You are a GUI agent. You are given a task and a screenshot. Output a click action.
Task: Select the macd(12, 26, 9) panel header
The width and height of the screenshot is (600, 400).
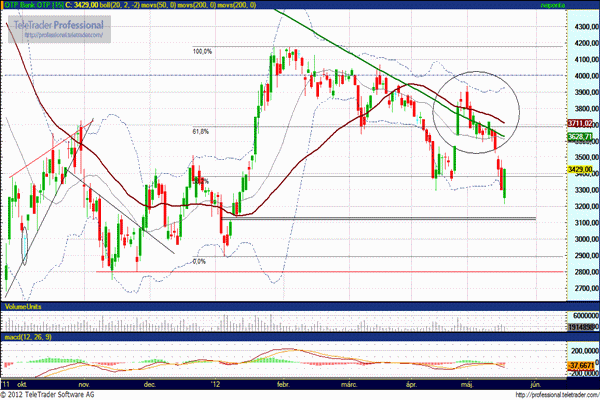(28, 337)
